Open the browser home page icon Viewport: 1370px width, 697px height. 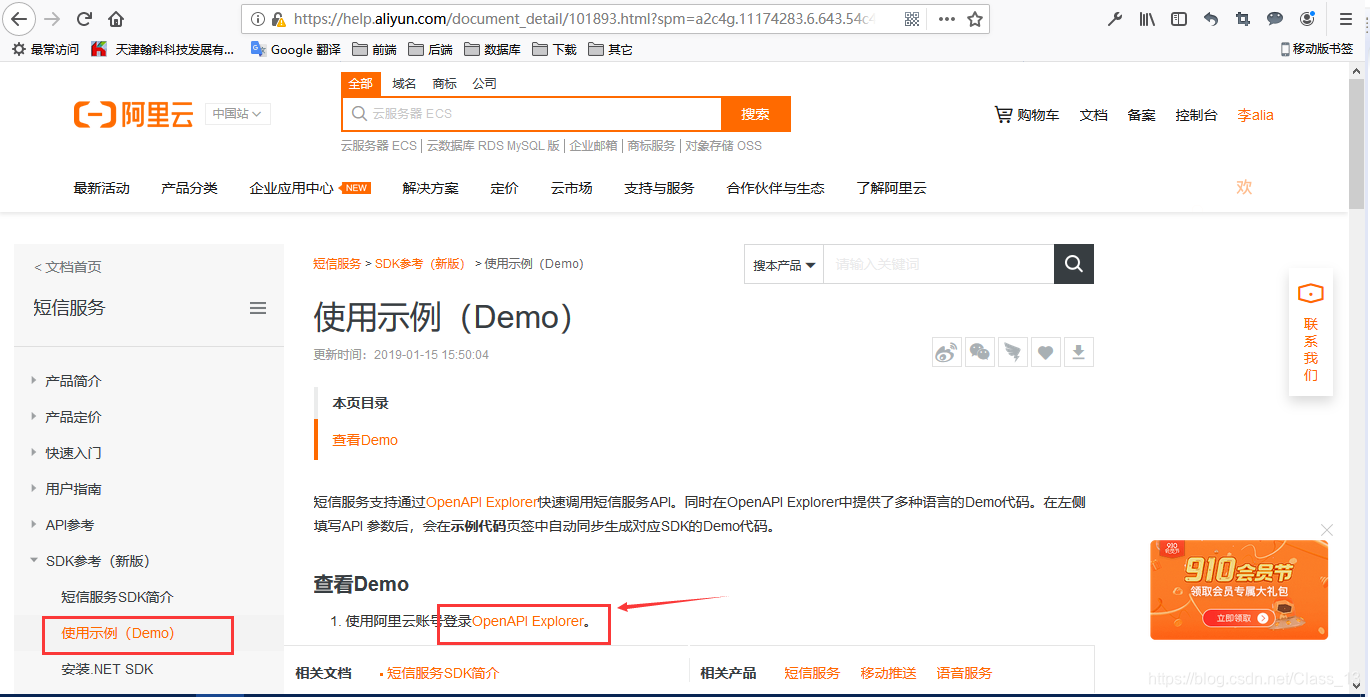116,19
